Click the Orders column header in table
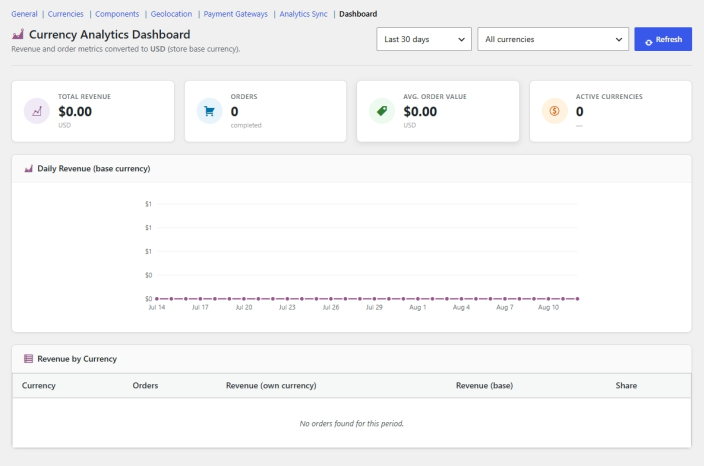 (x=145, y=385)
